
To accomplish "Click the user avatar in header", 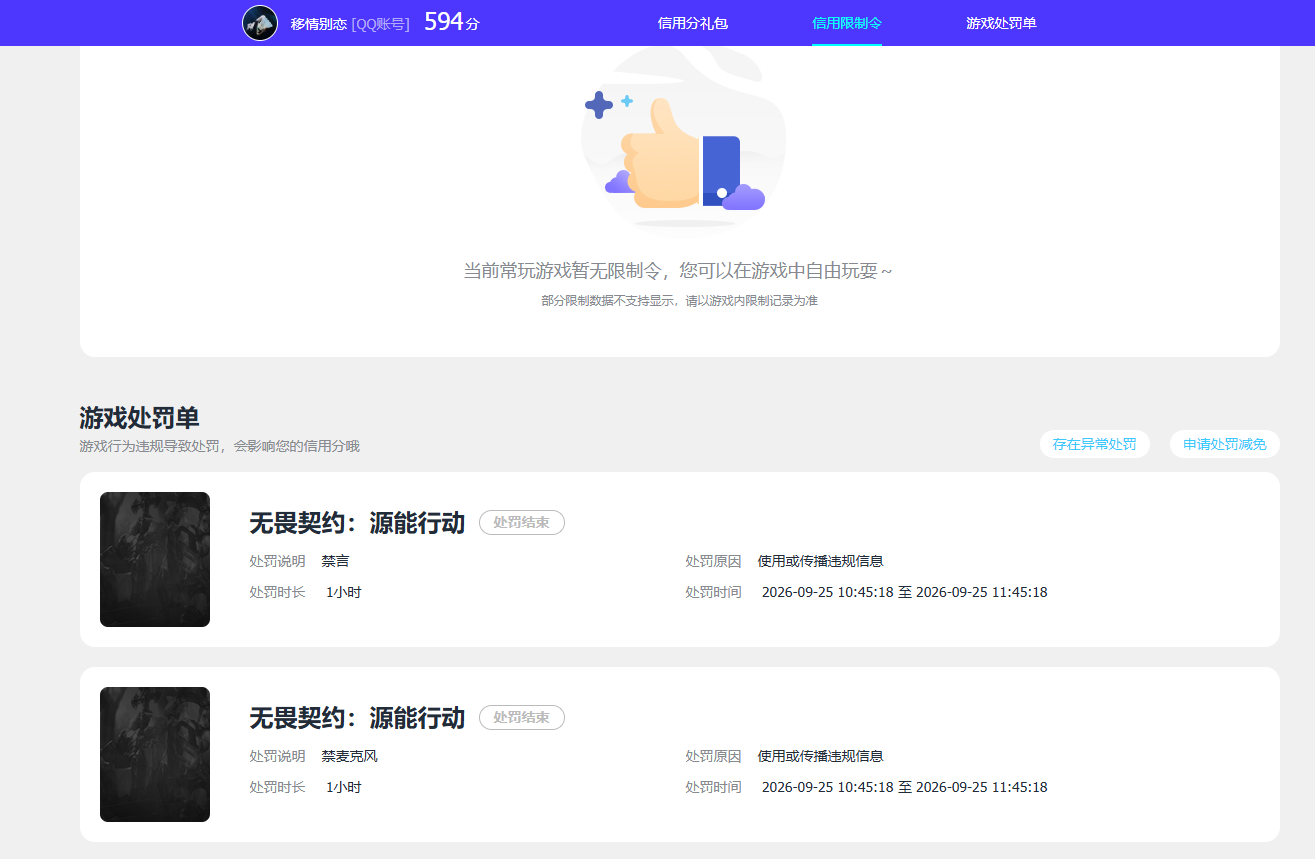I will point(260,23).
